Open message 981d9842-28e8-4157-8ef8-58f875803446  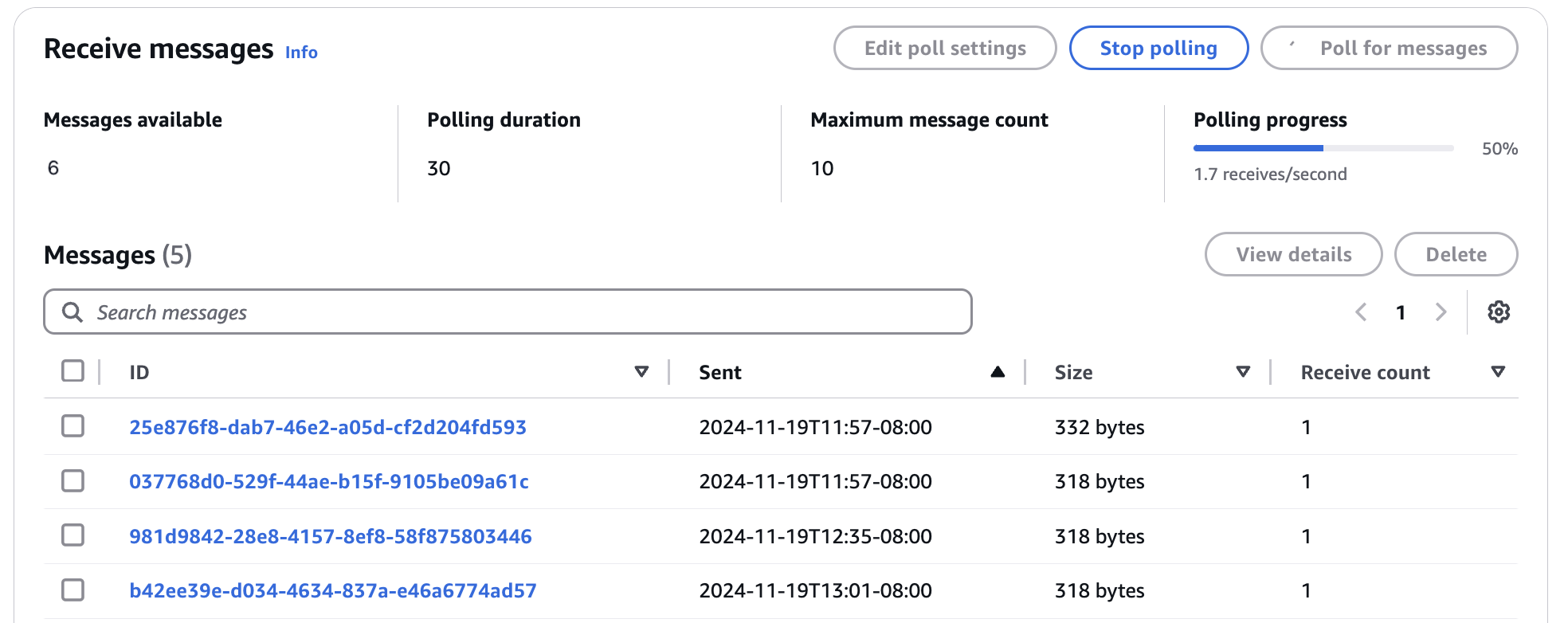point(331,536)
